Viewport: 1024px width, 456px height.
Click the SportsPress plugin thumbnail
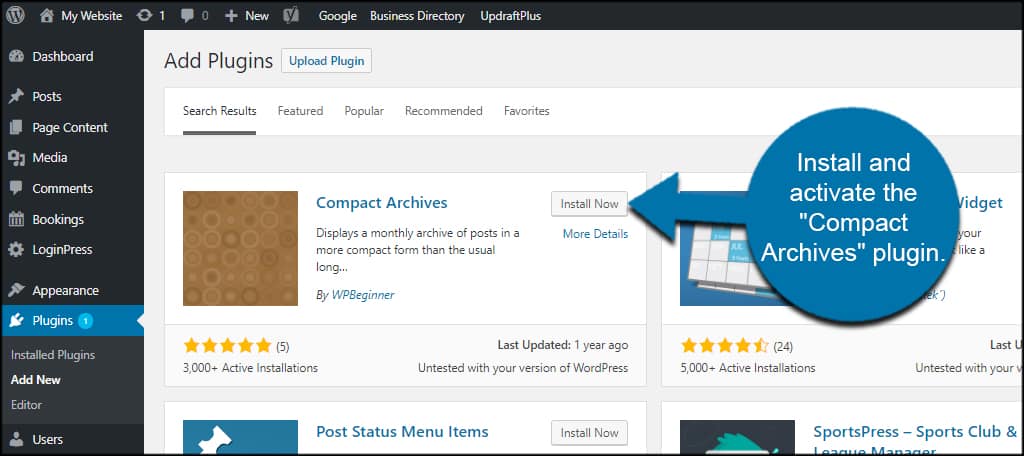pyautogui.click(x=737, y=436)
